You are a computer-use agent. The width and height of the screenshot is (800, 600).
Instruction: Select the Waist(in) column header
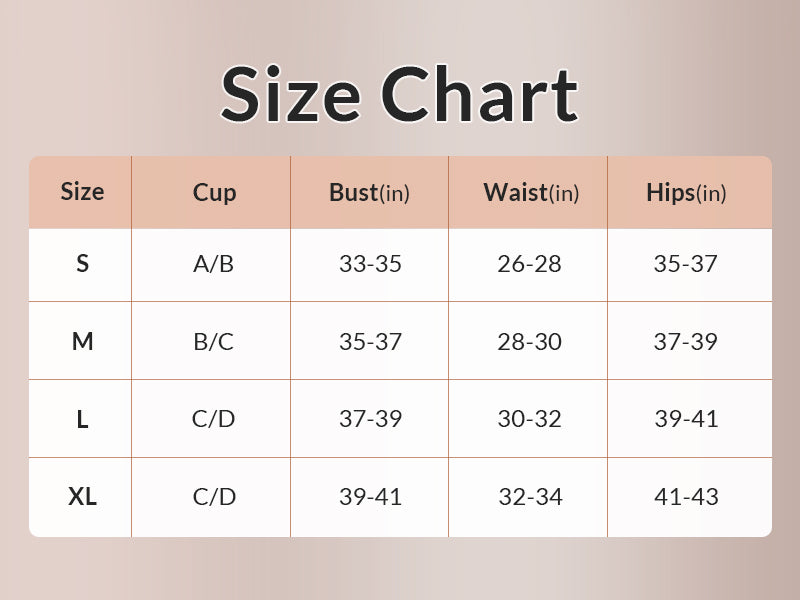(530, 193)
